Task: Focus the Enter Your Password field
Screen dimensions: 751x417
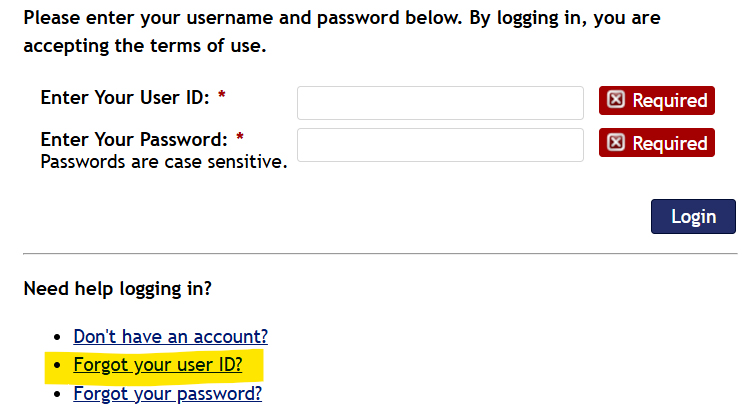Action: (x=440, y=145)
